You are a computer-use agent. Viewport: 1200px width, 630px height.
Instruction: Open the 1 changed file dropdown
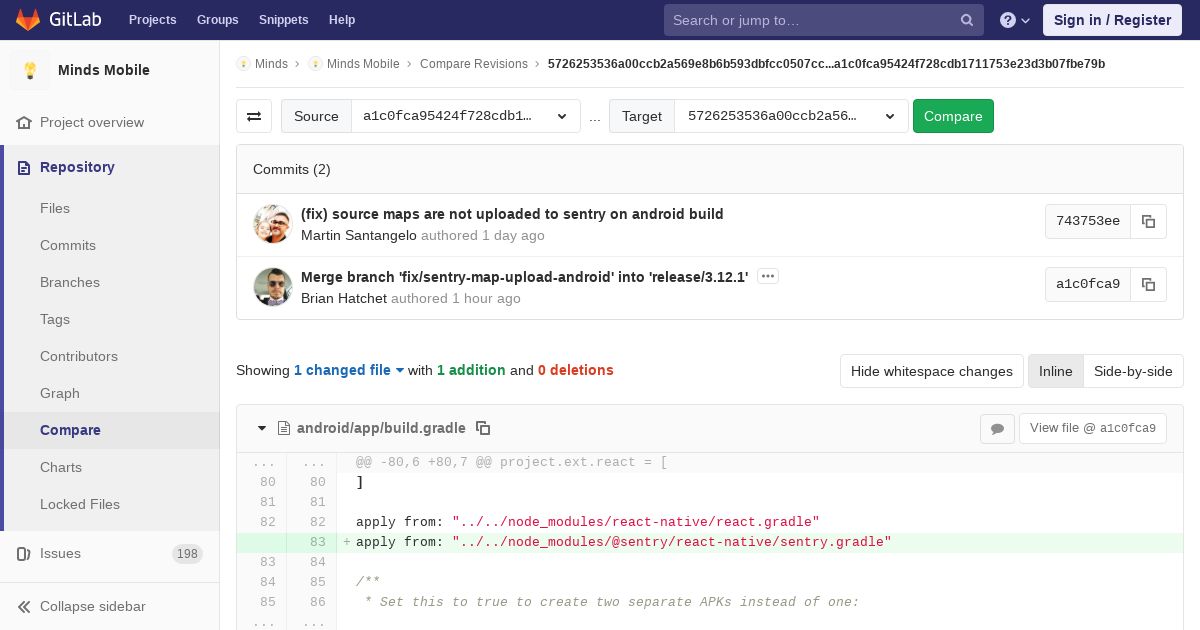click(x=349, y=370)
